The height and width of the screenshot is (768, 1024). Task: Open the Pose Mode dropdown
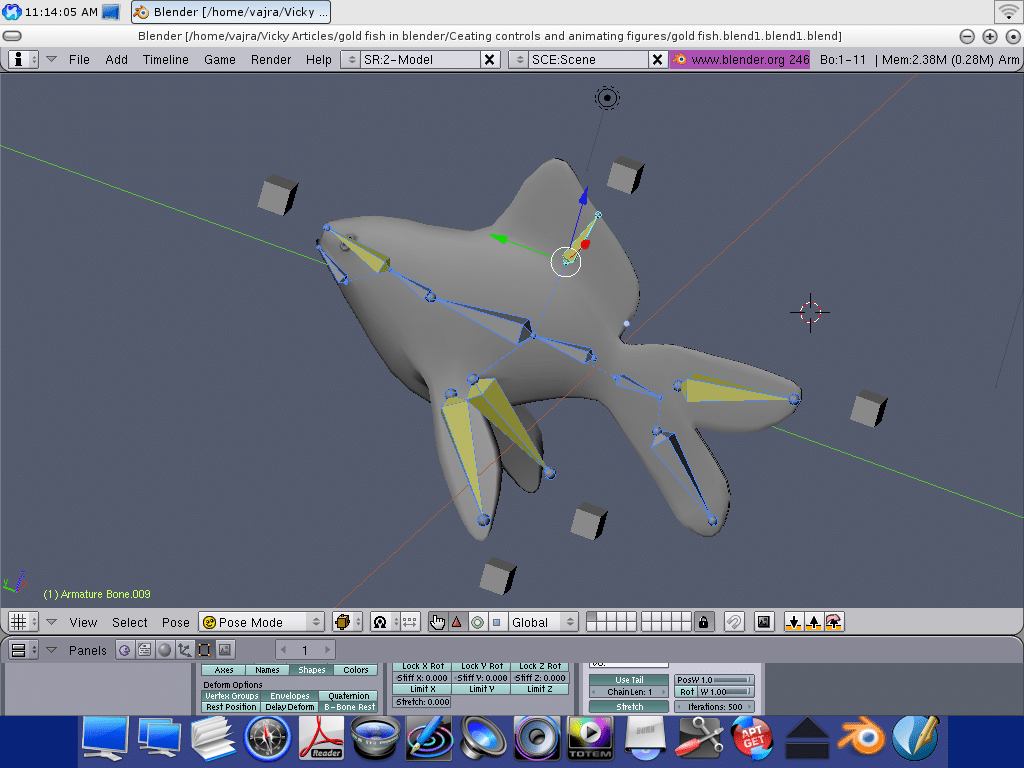262,622
